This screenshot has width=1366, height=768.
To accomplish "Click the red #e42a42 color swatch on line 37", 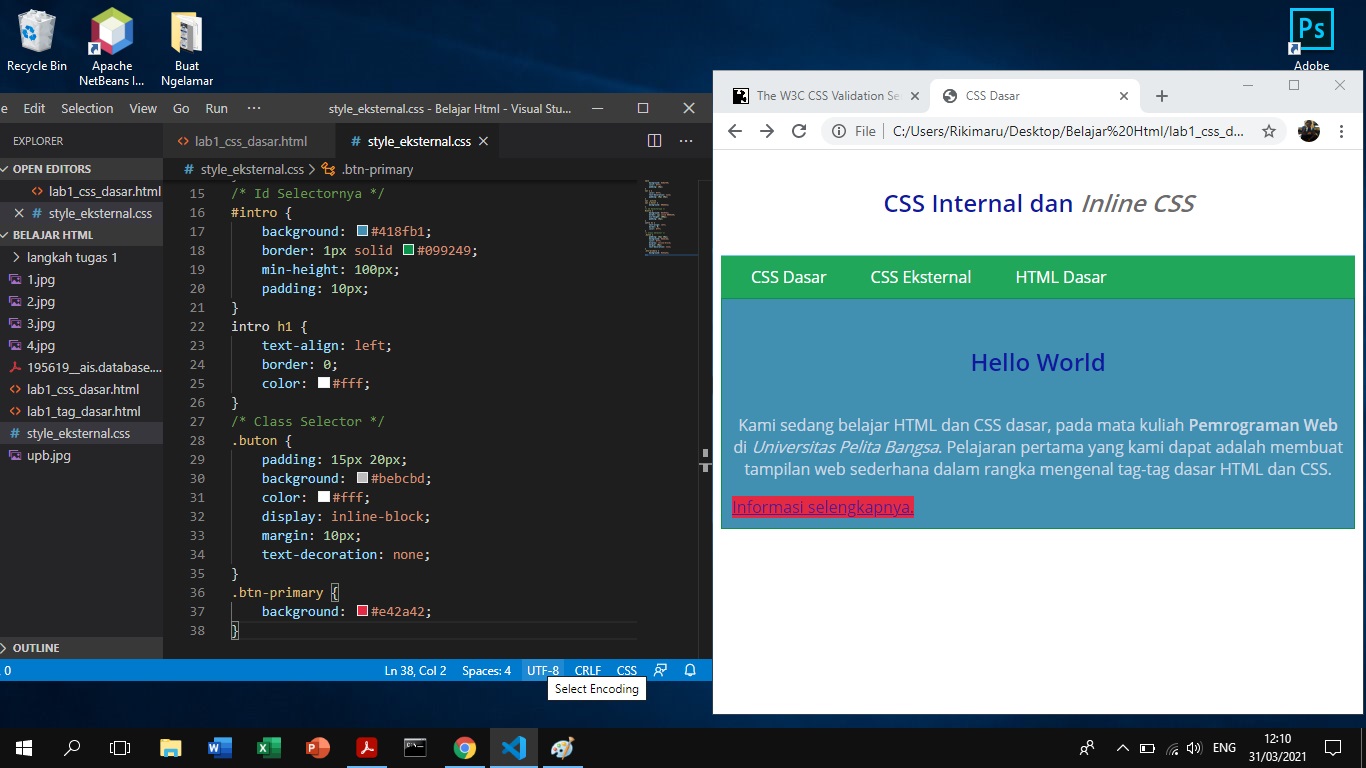I will click(x=360, y=611).
